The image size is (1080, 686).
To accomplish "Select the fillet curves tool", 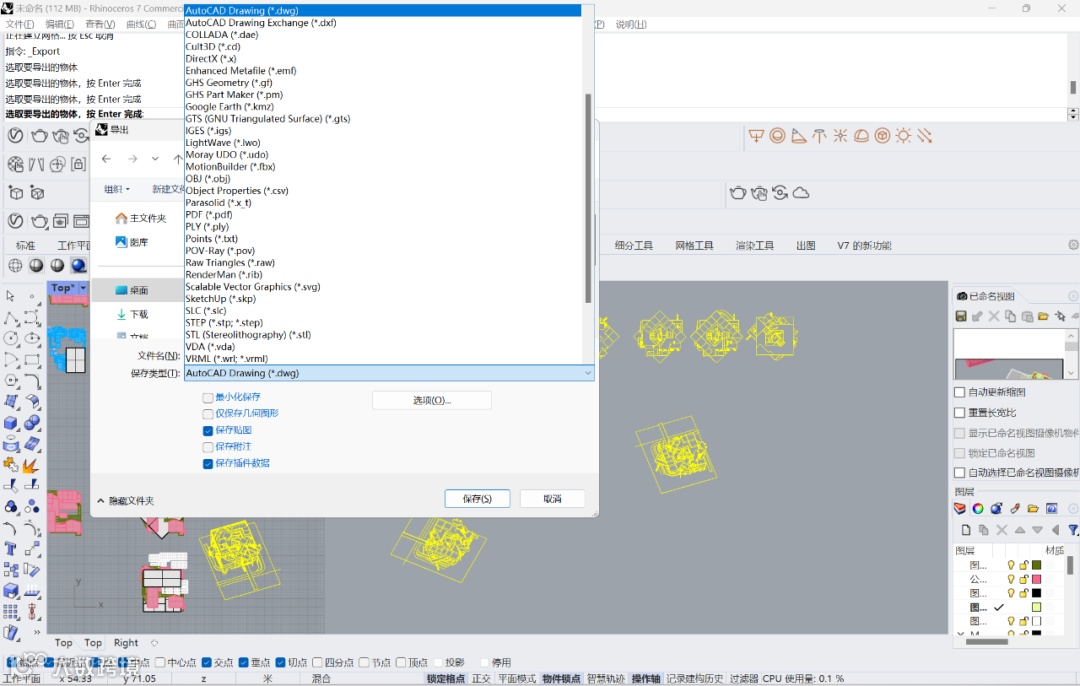I will pos(32,381).
